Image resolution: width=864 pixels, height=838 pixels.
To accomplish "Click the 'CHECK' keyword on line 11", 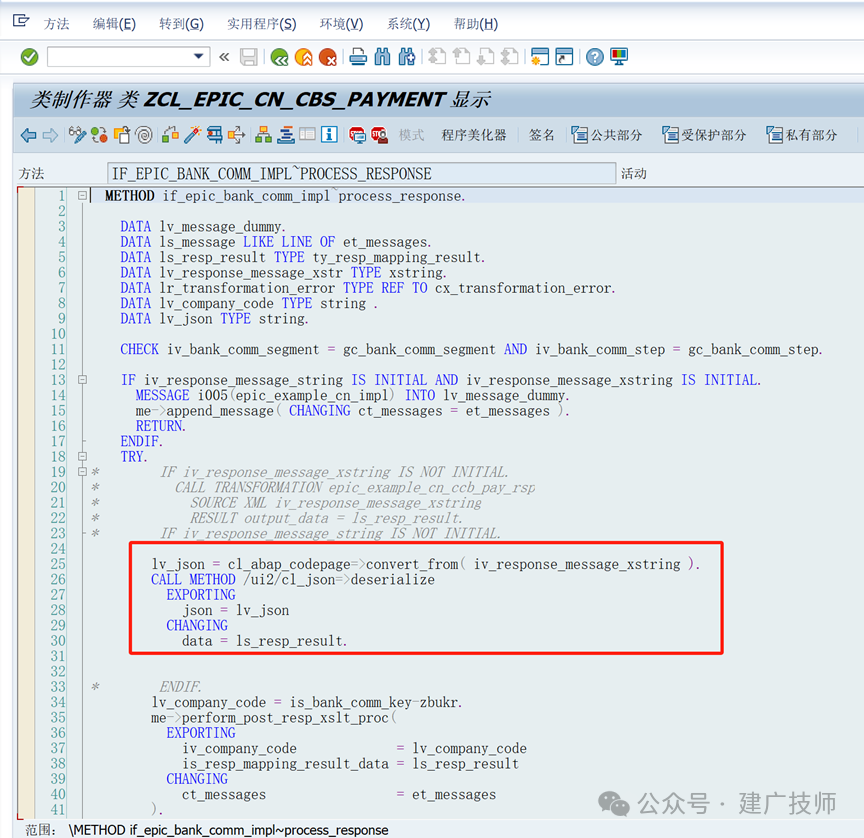I will click(x=139, y=349).
